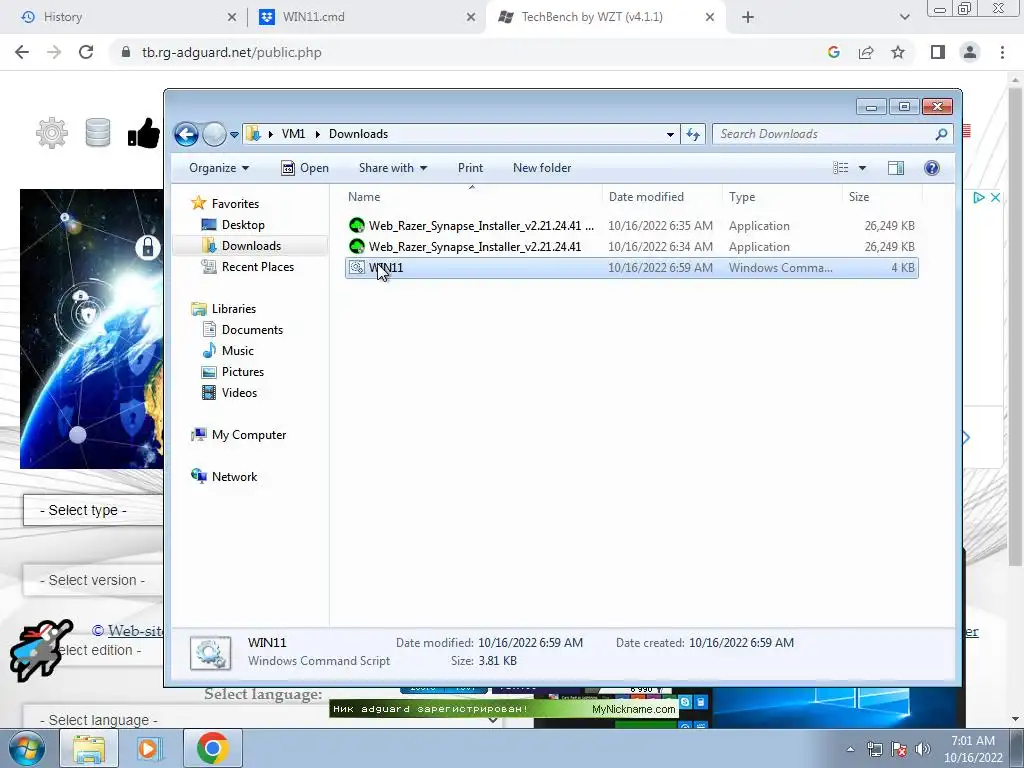
Task: Open Chrome from the taskbar
Action: [x=212, y=748]
